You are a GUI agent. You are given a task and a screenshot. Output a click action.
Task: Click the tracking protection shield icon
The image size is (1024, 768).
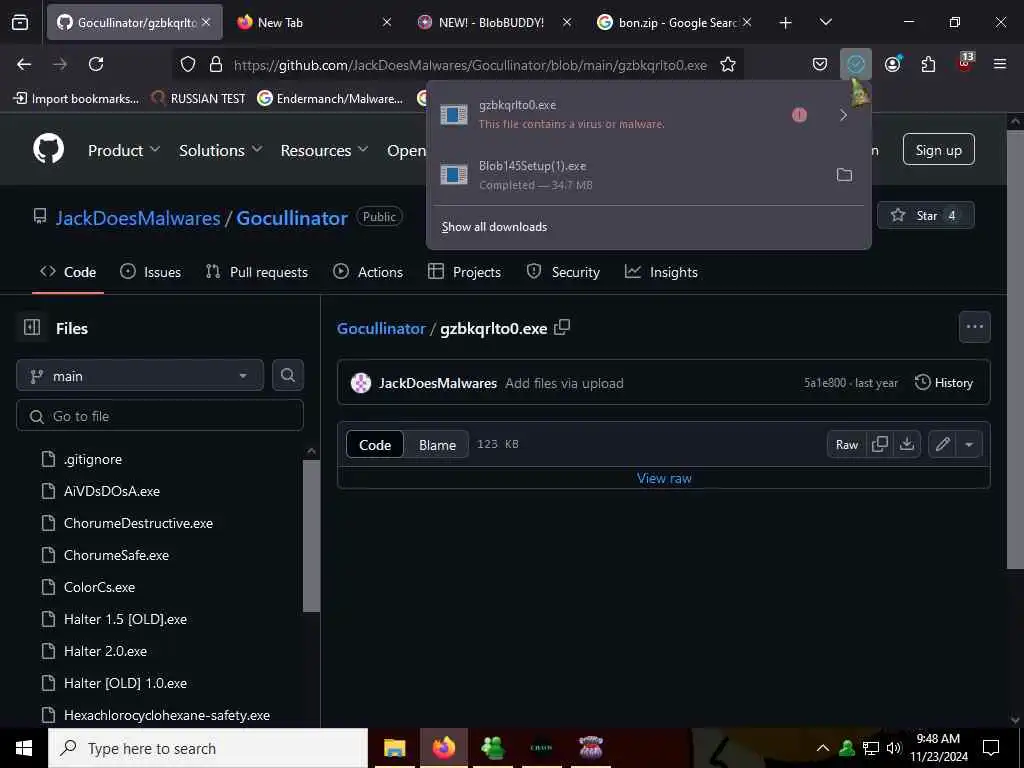(188, 65)
